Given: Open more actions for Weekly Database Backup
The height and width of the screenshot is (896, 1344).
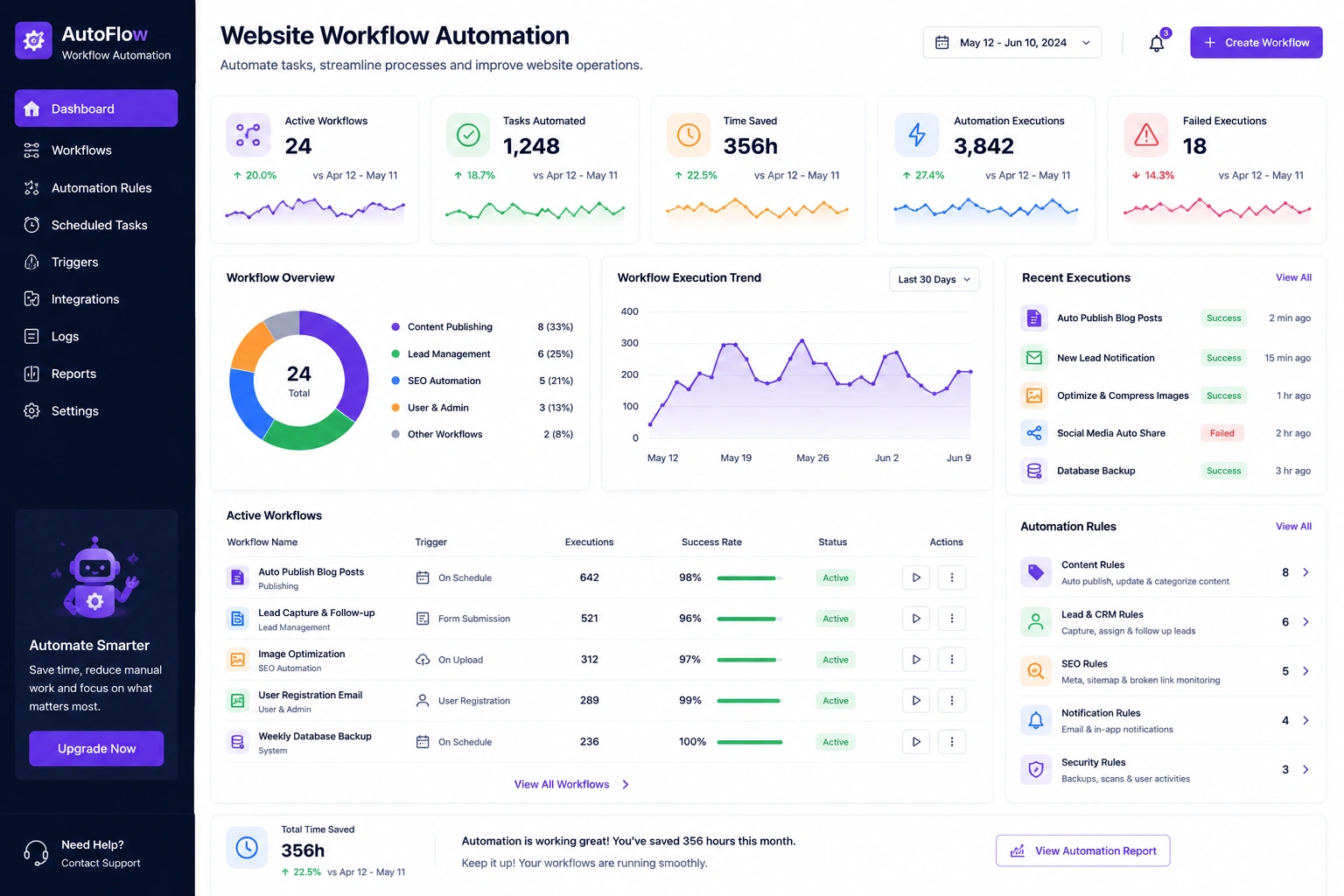Looking at the screenshot, I should (952, 742).
